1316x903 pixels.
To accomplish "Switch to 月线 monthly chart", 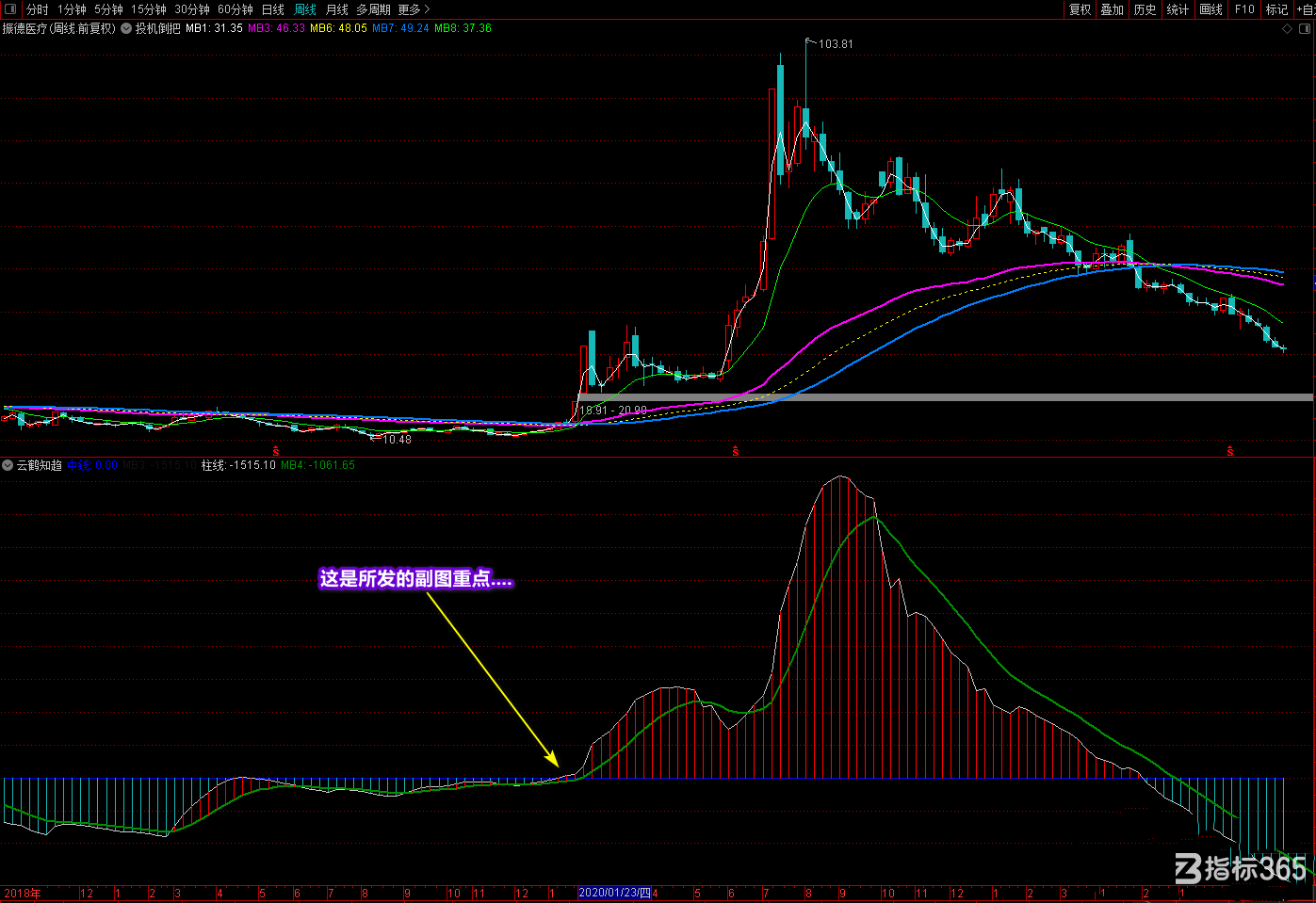I will coord(336,9).
